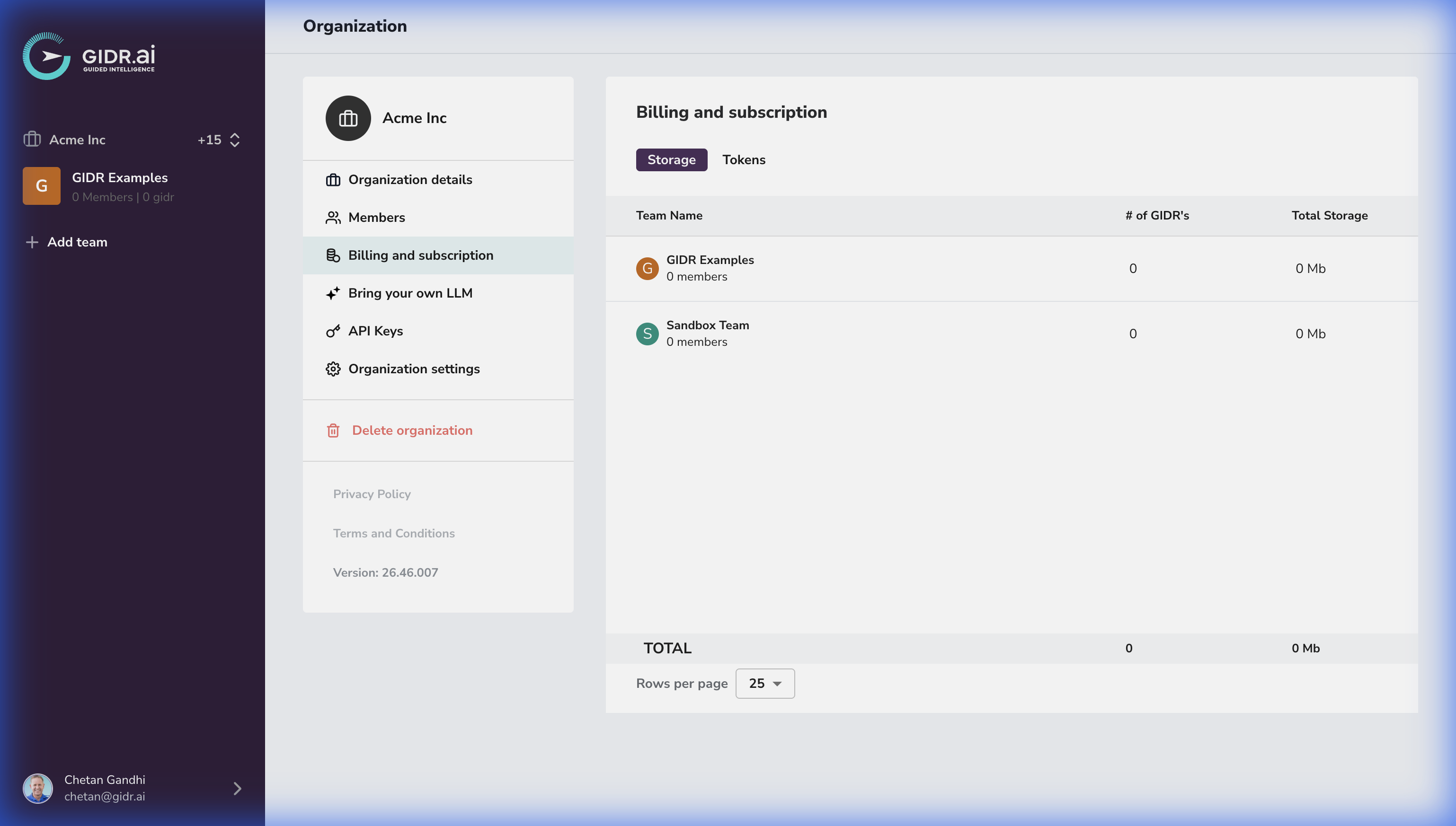This screenshot has height=826, width=1456.
Task: Click the delete organization trash icon
Action: point(333,430)
